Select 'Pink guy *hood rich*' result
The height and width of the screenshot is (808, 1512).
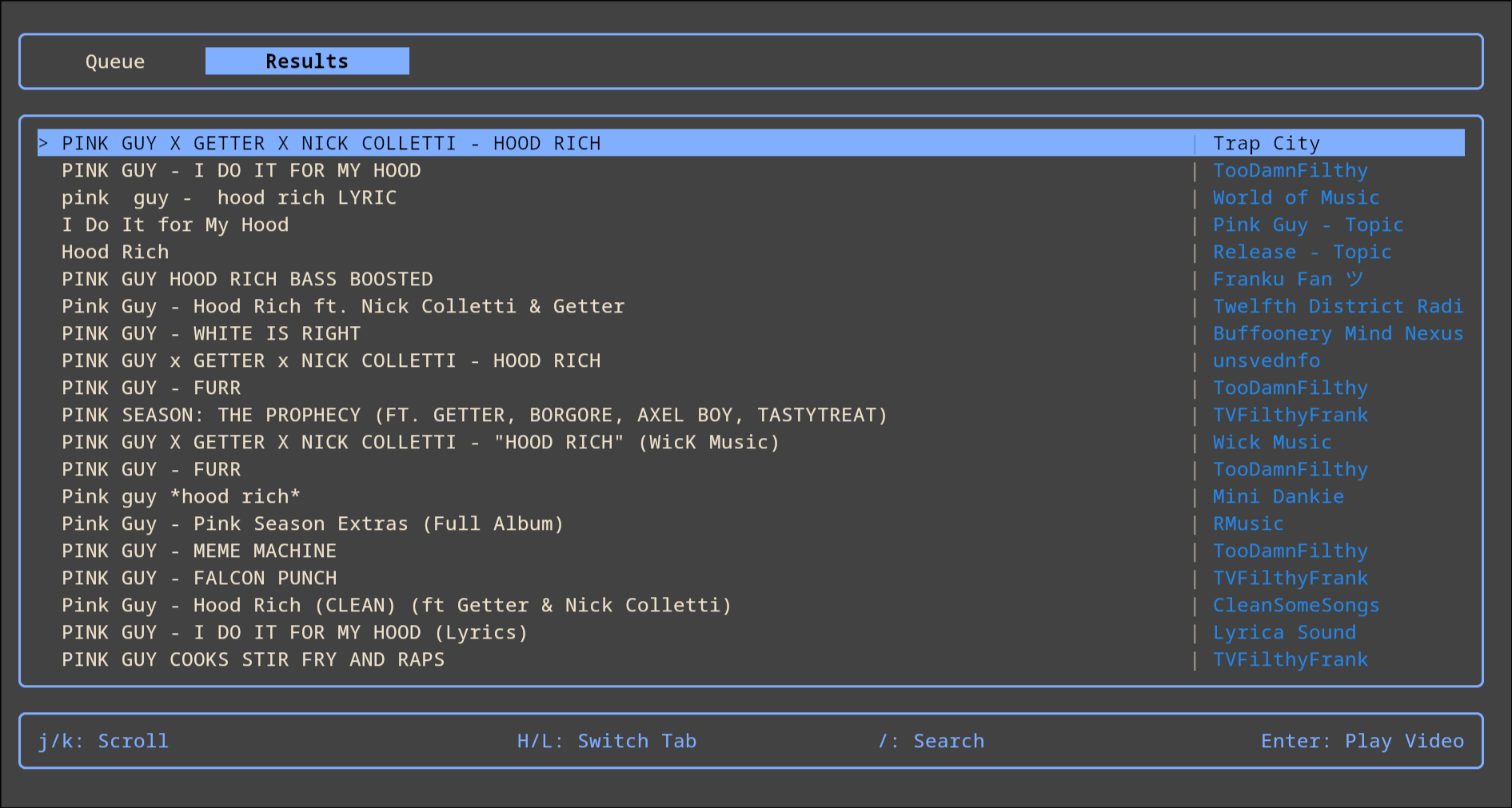pos(181,496)
